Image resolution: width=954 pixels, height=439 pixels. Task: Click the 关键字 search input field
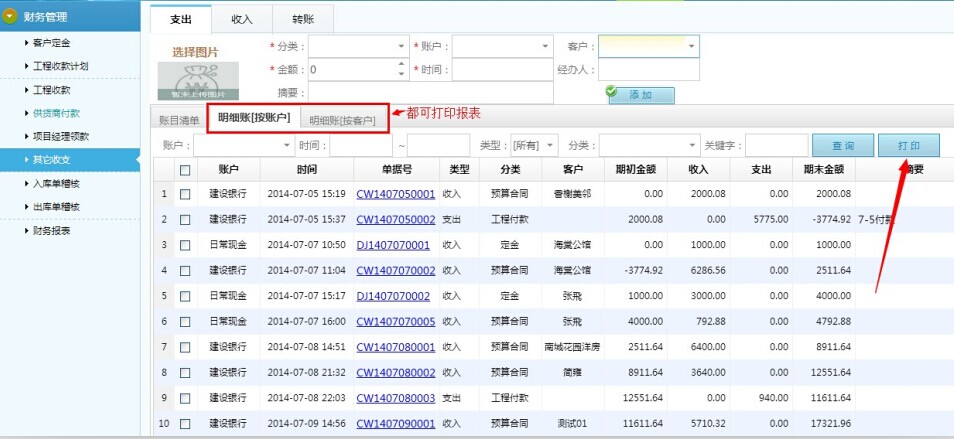click(x=776, y=145)
